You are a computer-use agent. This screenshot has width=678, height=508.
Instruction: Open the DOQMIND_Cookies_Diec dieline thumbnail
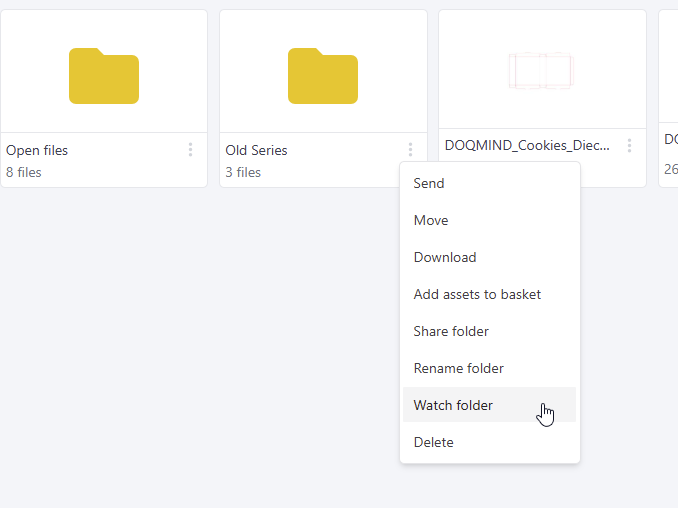[541, 70]
